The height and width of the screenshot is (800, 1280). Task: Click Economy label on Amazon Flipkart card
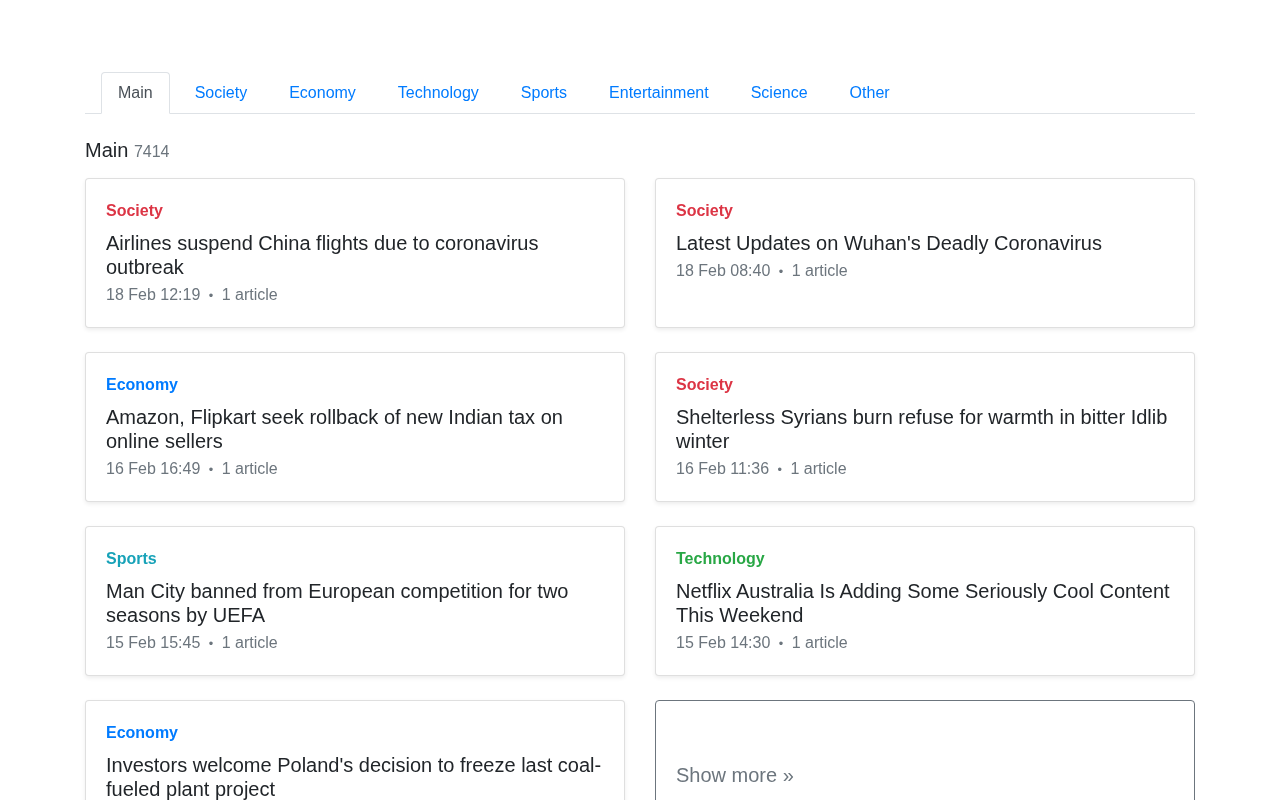click(142, 385)
